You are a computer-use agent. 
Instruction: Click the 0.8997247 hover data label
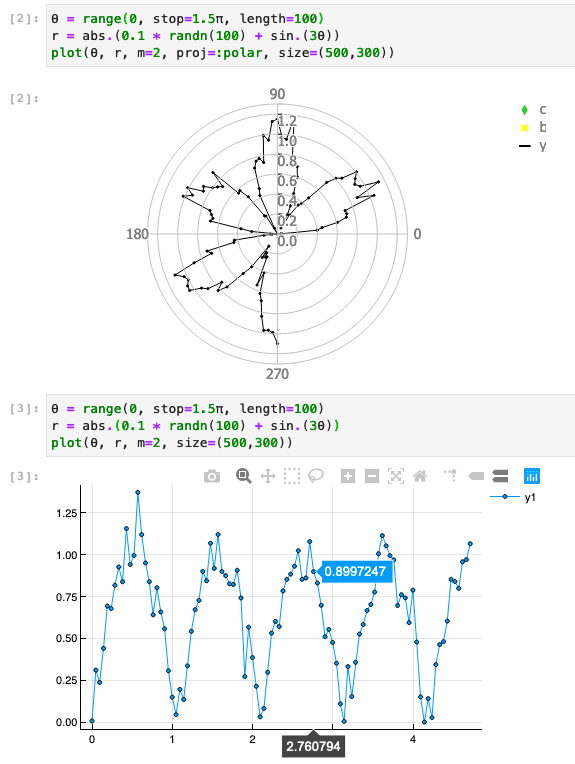coord(355,572)
